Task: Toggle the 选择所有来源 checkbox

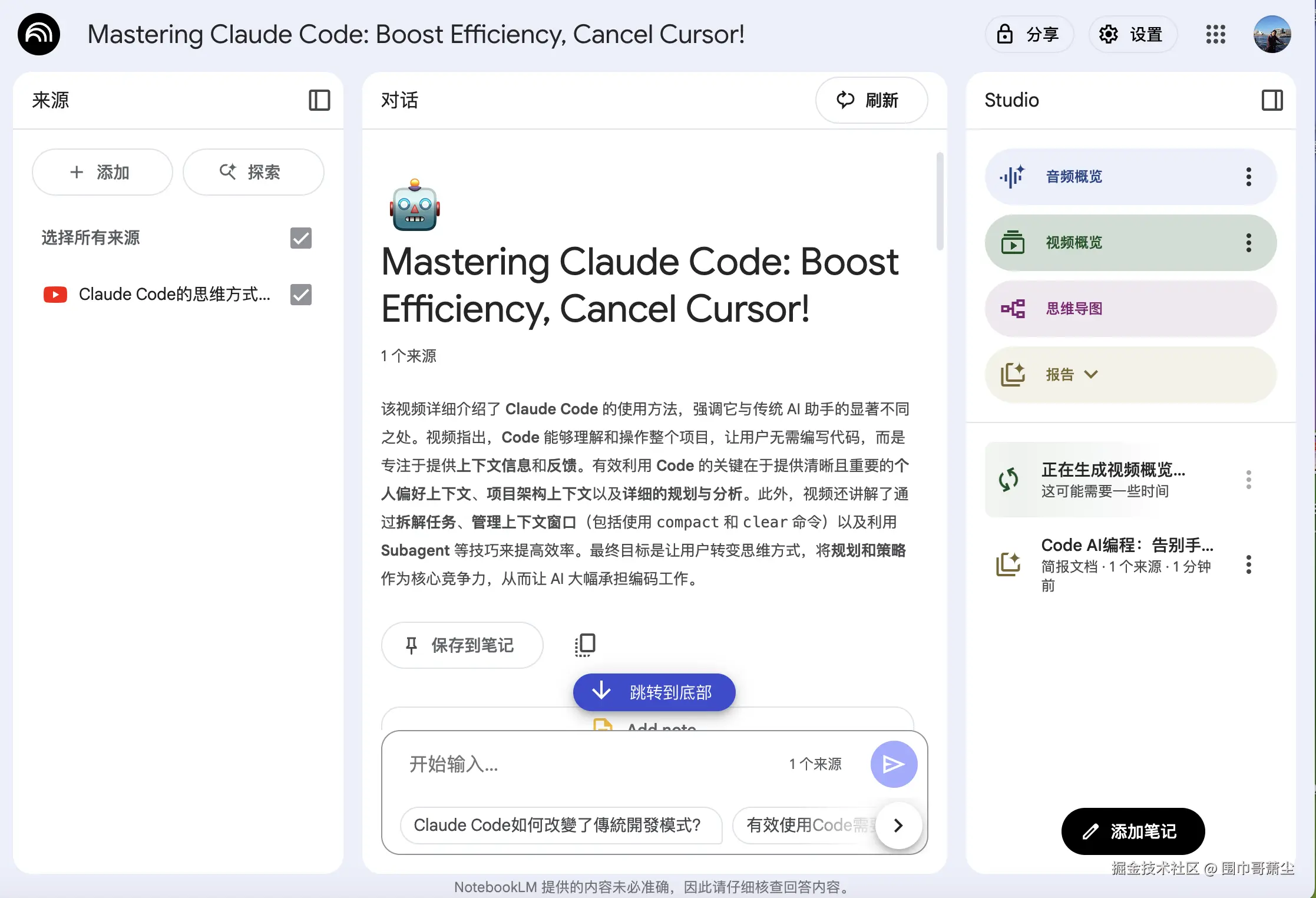Action: click(300, 238)
